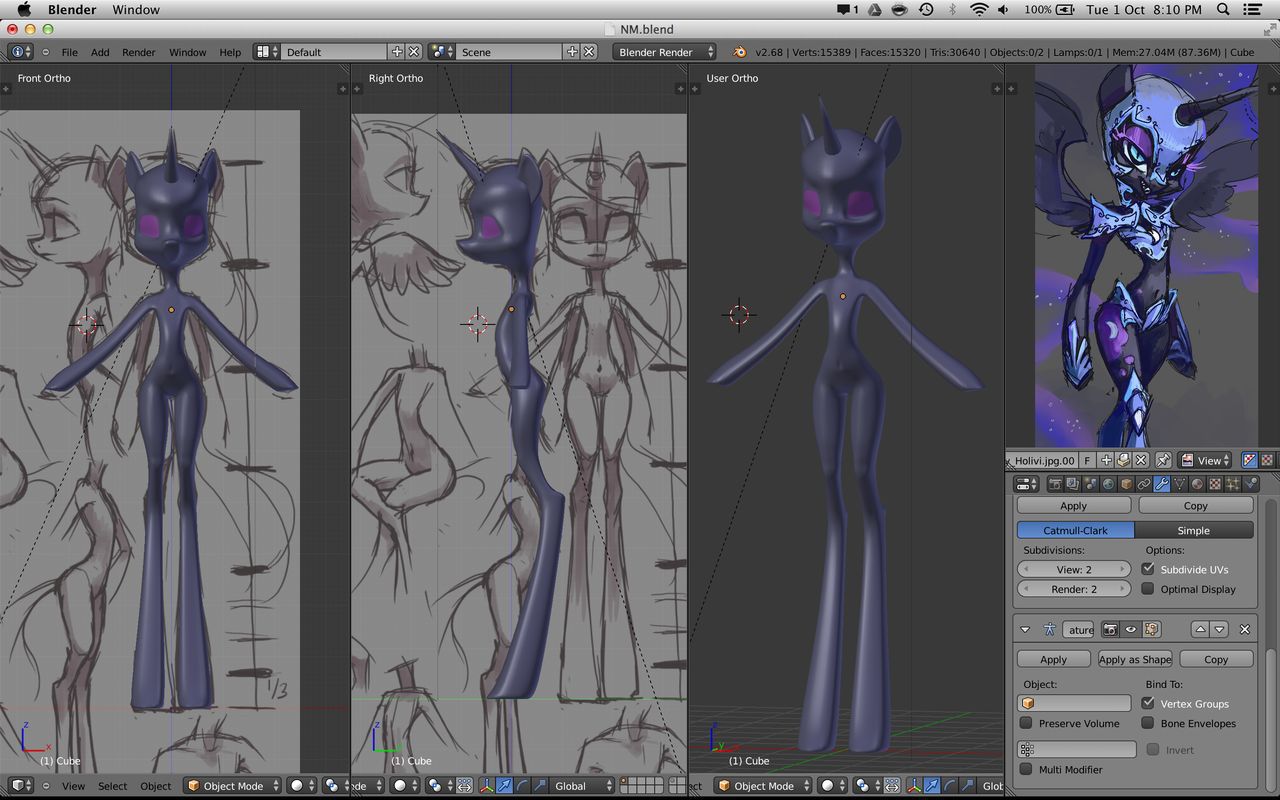Uncheck the Subdivide UVs option

[x=1148, y=569]
